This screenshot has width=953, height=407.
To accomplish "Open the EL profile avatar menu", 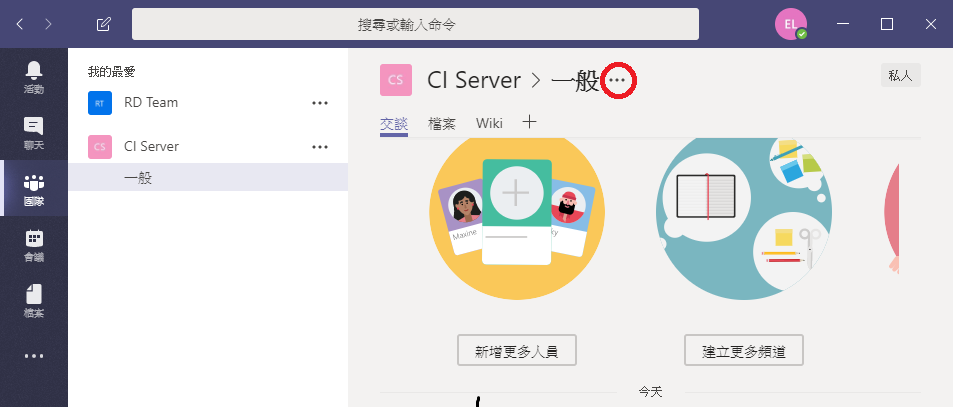I will click(x=791, y=24).
